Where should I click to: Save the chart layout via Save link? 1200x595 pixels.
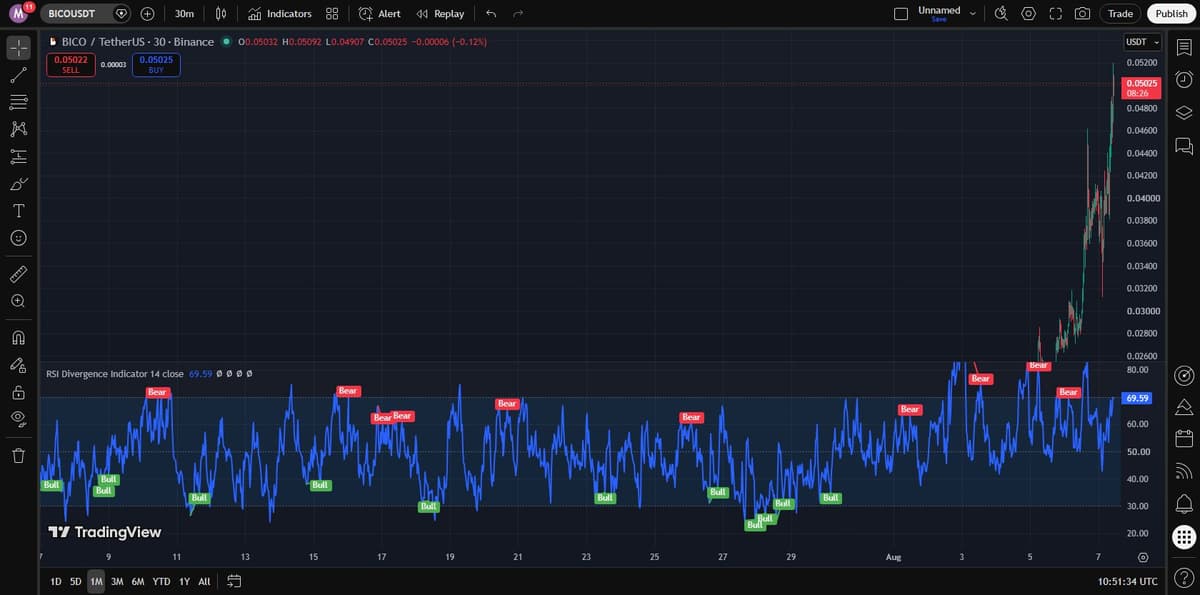pyautogui.click(x=938, y=20)
